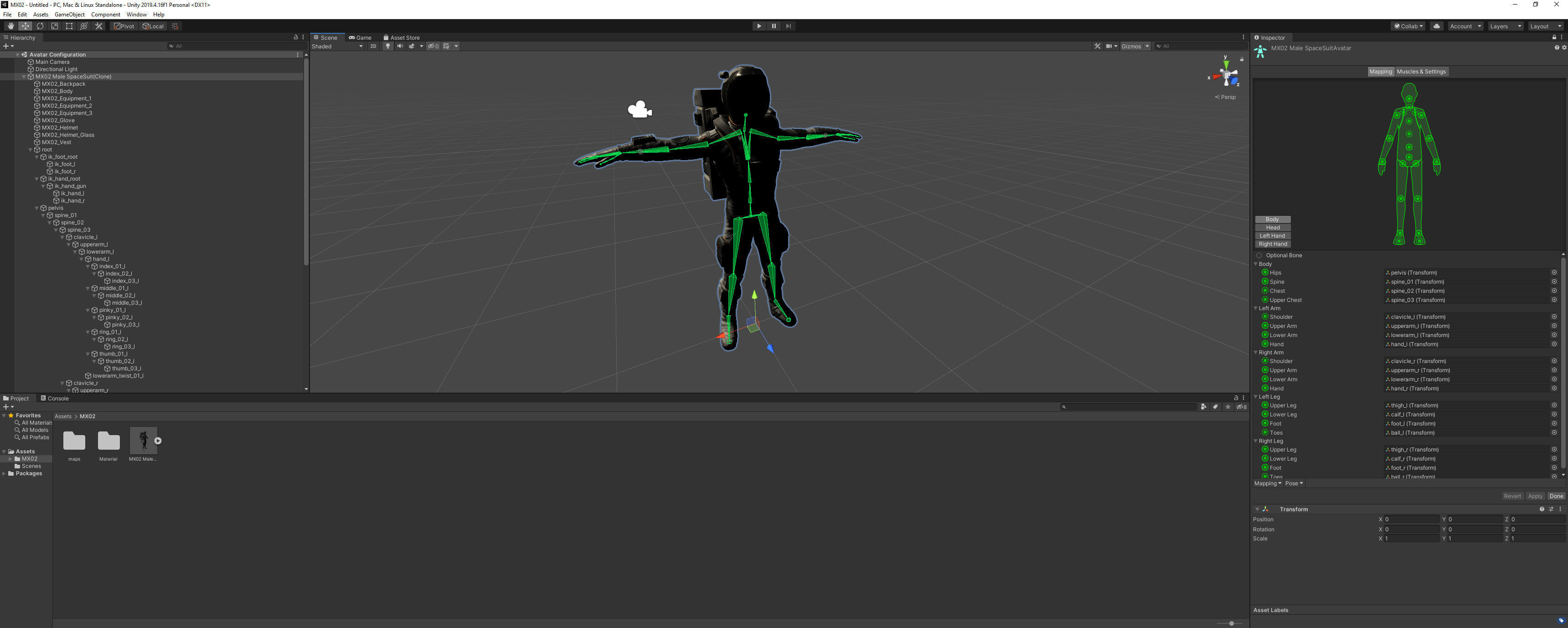The width and height of the screenshot is (1568, 628).
Task: Toggle Pivot/Center handle position
Action: coord(124,26)
